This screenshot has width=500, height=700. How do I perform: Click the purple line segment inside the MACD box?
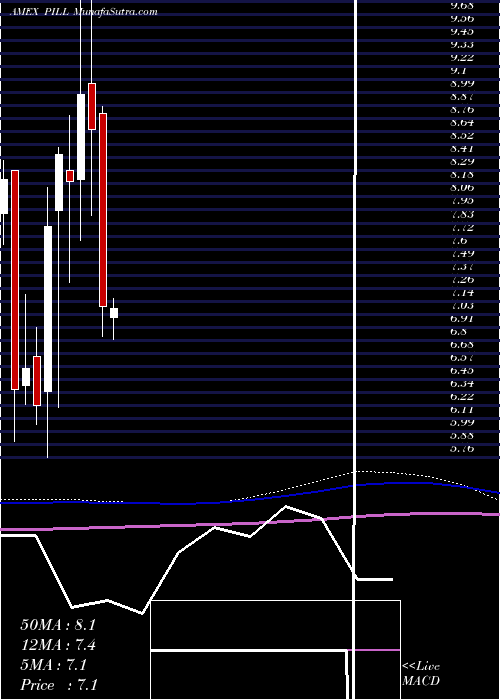(374, 650)
